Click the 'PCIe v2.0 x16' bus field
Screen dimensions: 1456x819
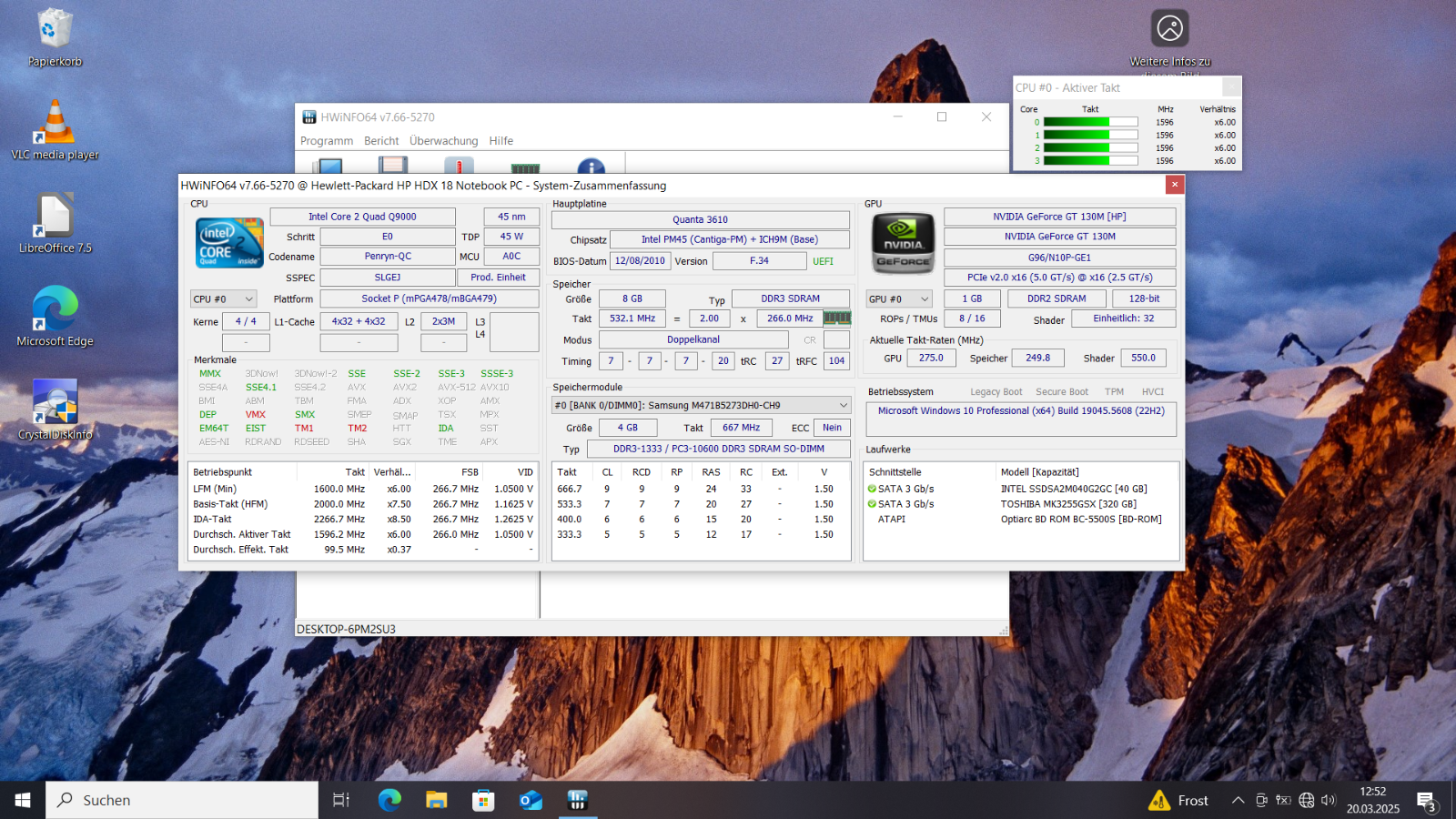click(x=1059, y=278)
